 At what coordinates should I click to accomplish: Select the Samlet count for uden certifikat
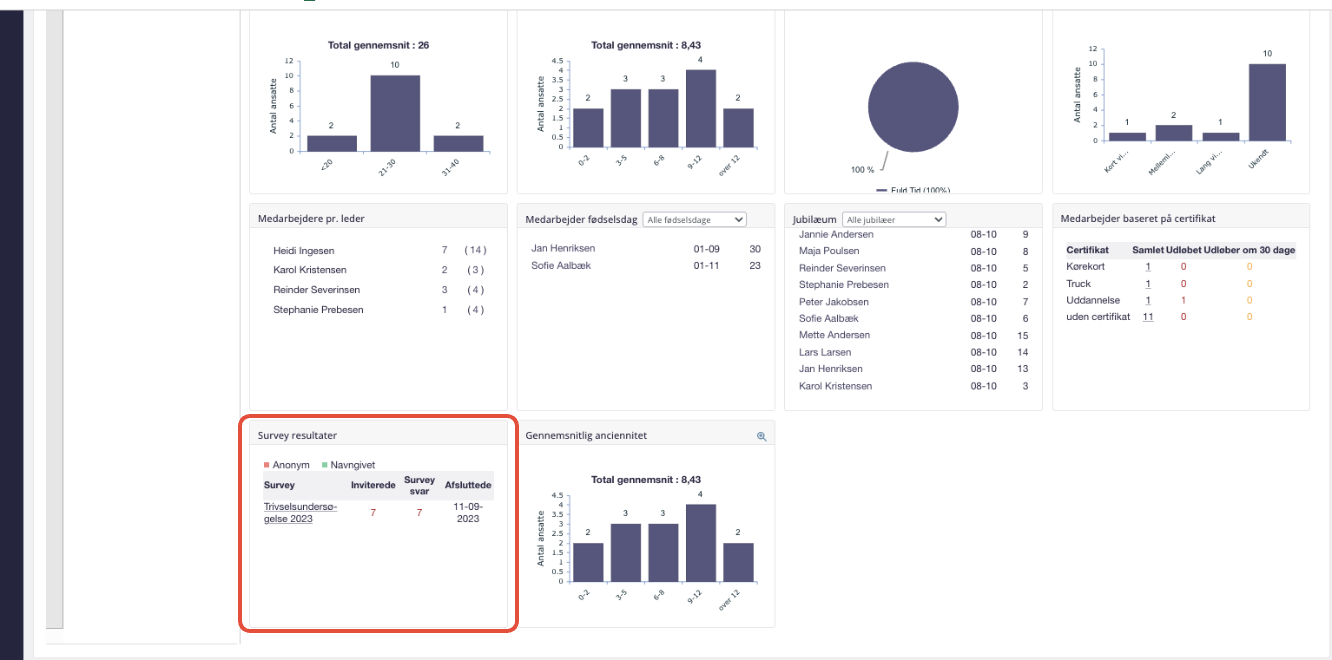pyautogui.click(x=1148, y=317)
